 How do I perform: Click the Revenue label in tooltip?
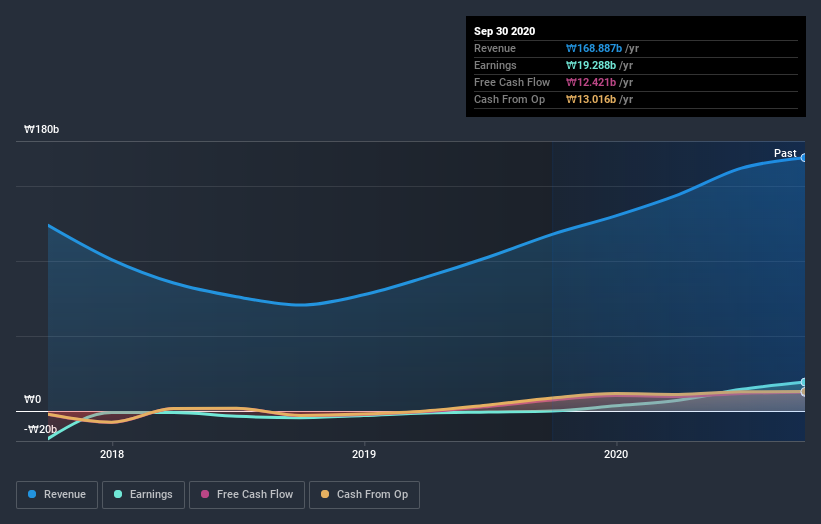[x=495, y=48]
